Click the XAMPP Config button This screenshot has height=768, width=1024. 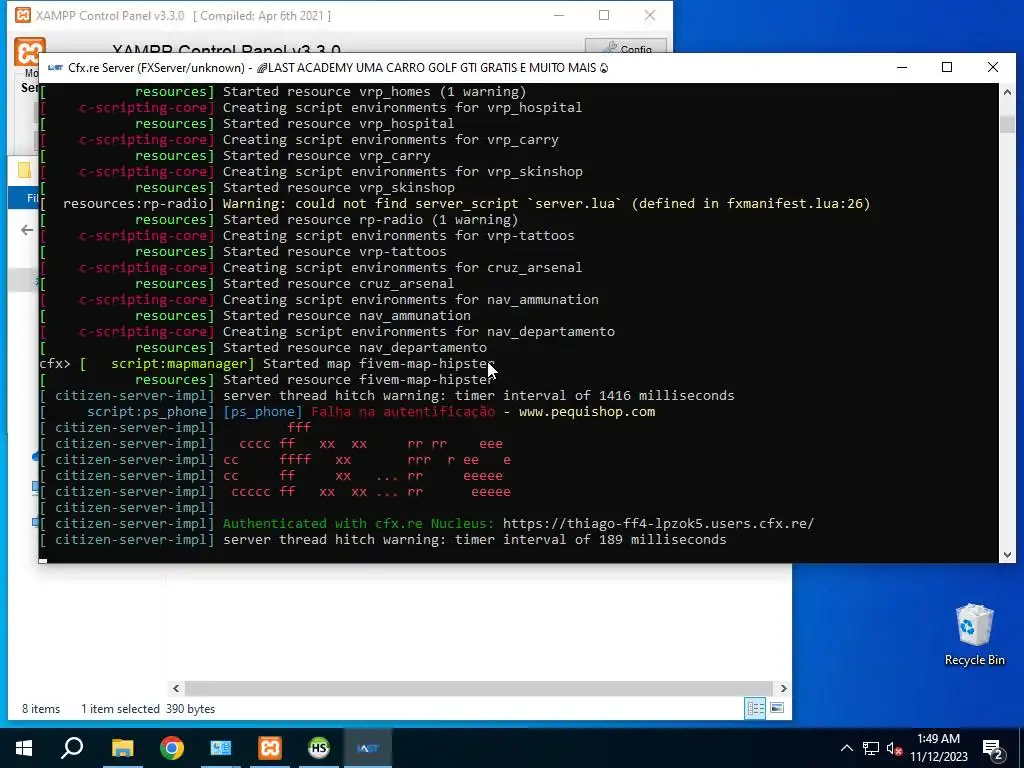click(x=626, y=48)
